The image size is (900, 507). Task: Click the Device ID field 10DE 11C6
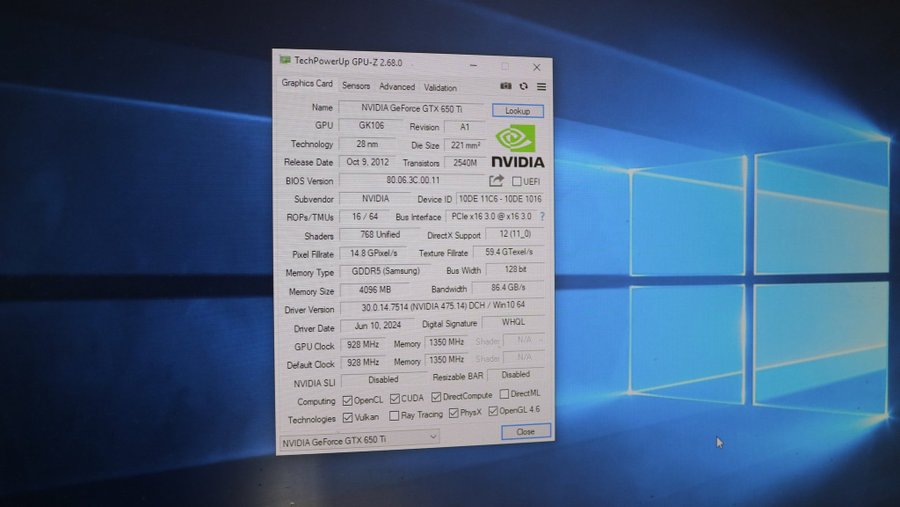point(500,199)
